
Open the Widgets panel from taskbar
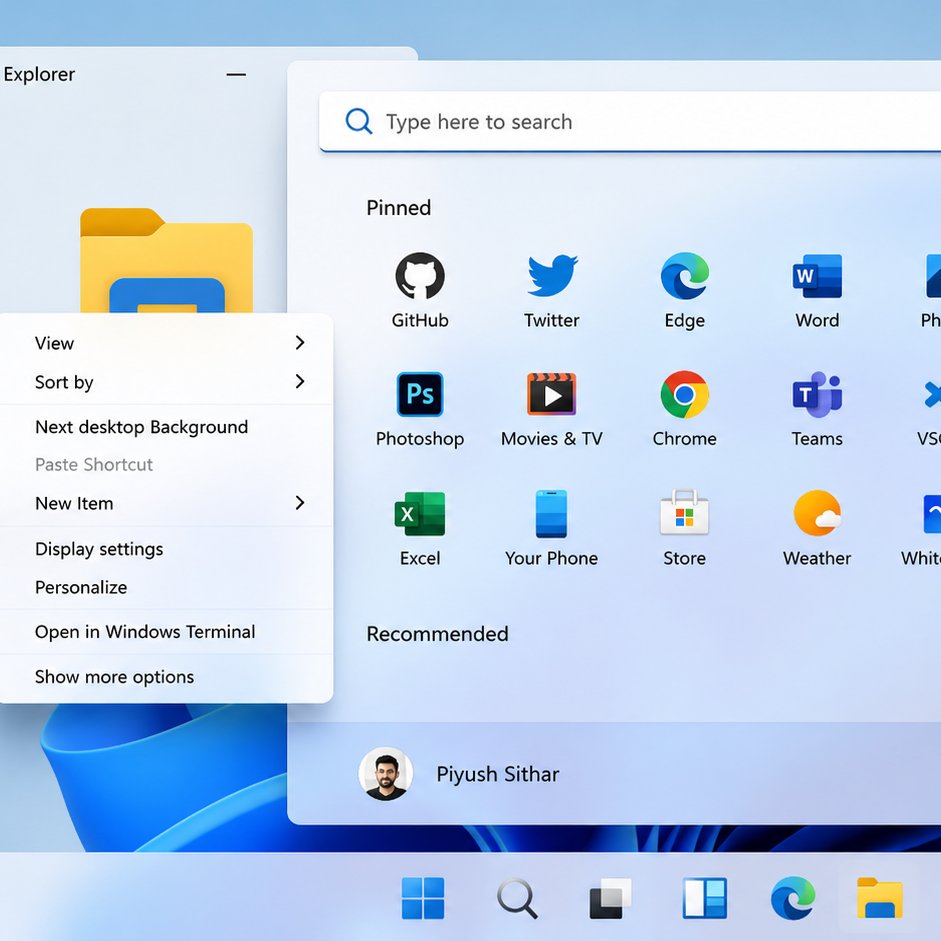click(705, 898)
